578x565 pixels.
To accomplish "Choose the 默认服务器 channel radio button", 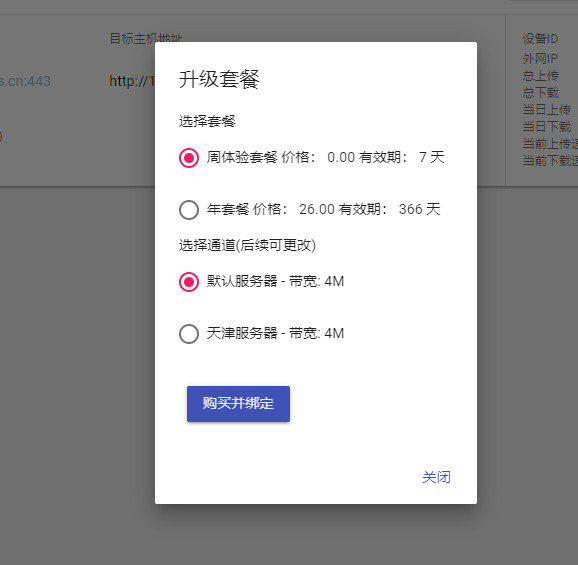I will pyautogui.click(x=189, y=282).
